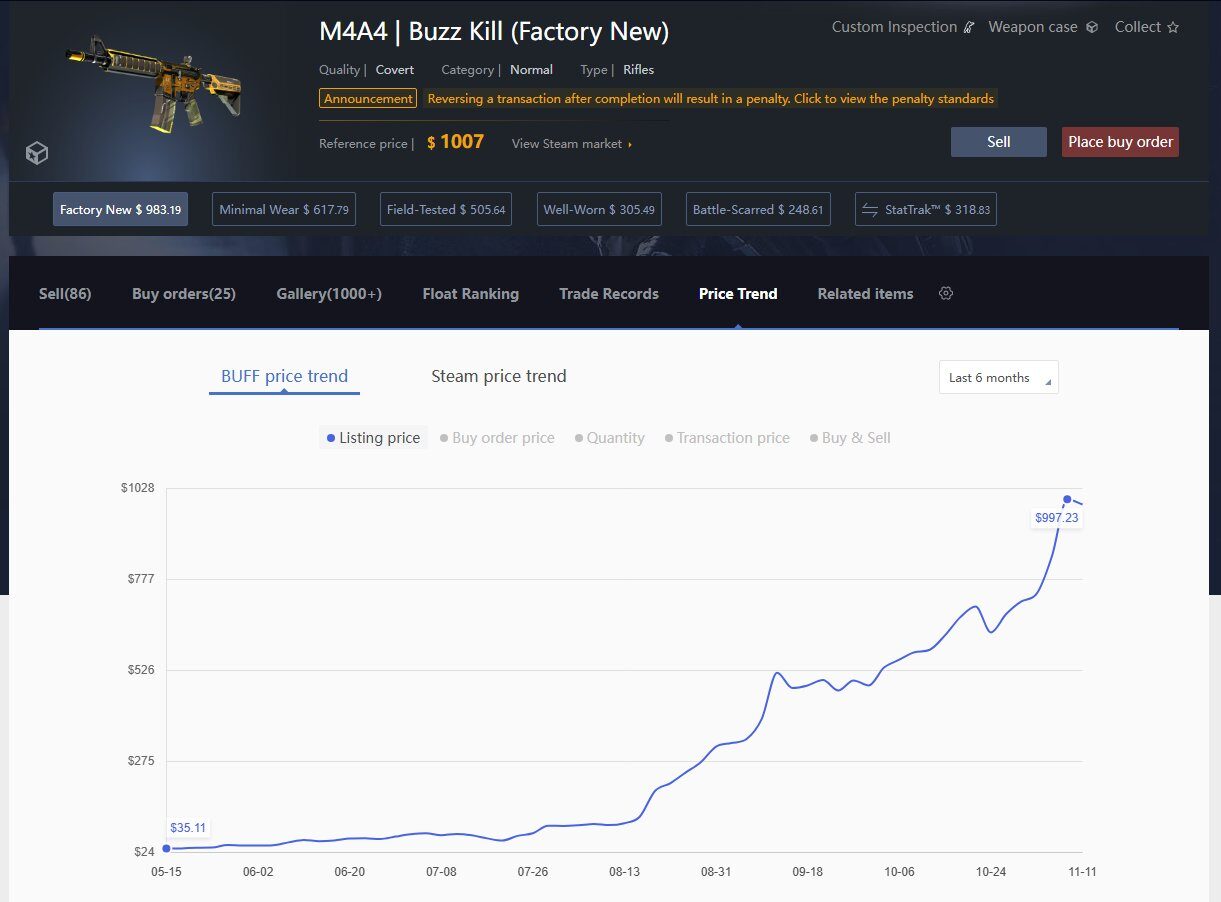Click the Custom Inspection brush icon
Screen dimensions: 1221x902
click(x=967, y=27)
